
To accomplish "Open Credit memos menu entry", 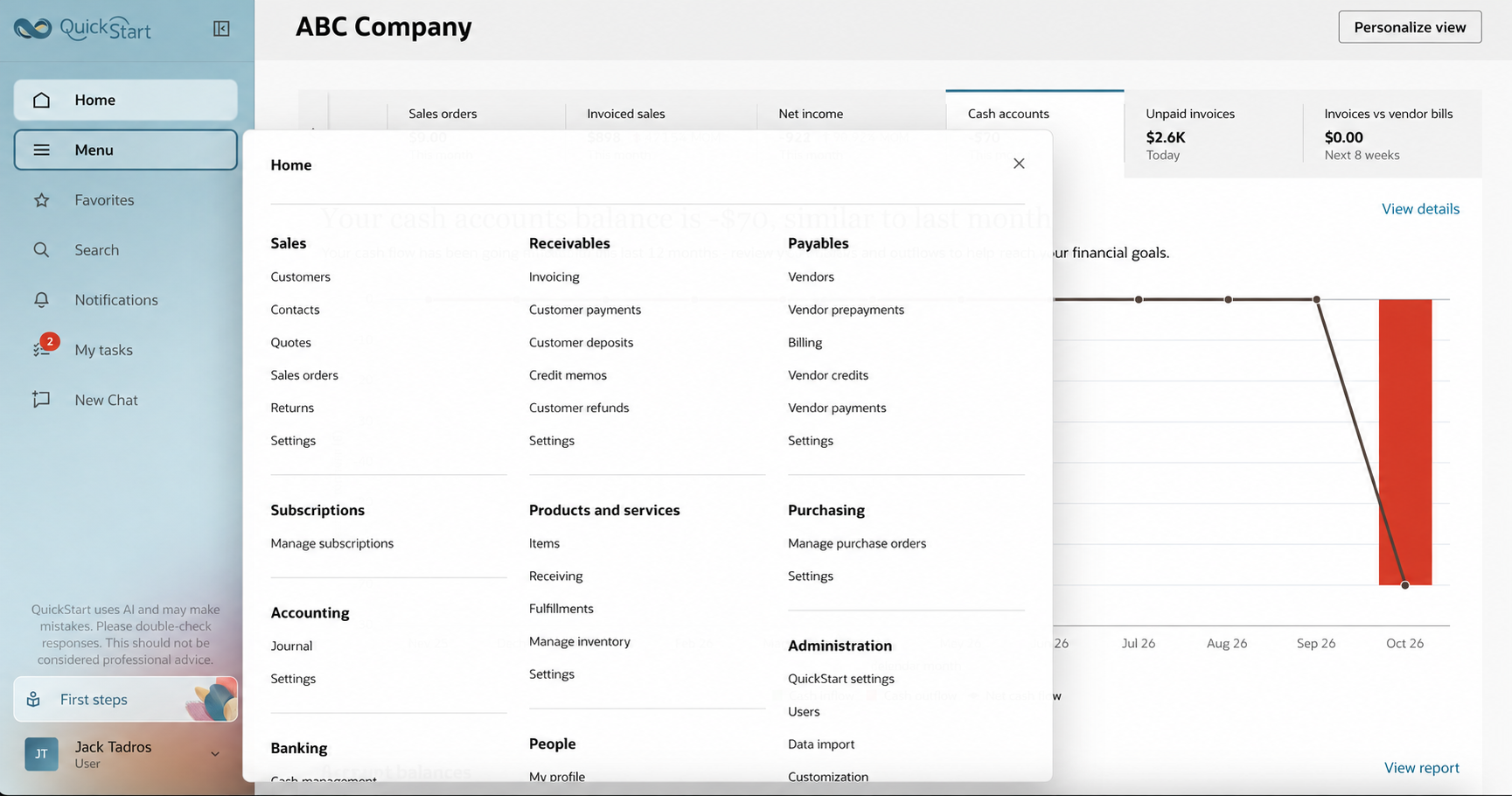I will coord(568,375).
